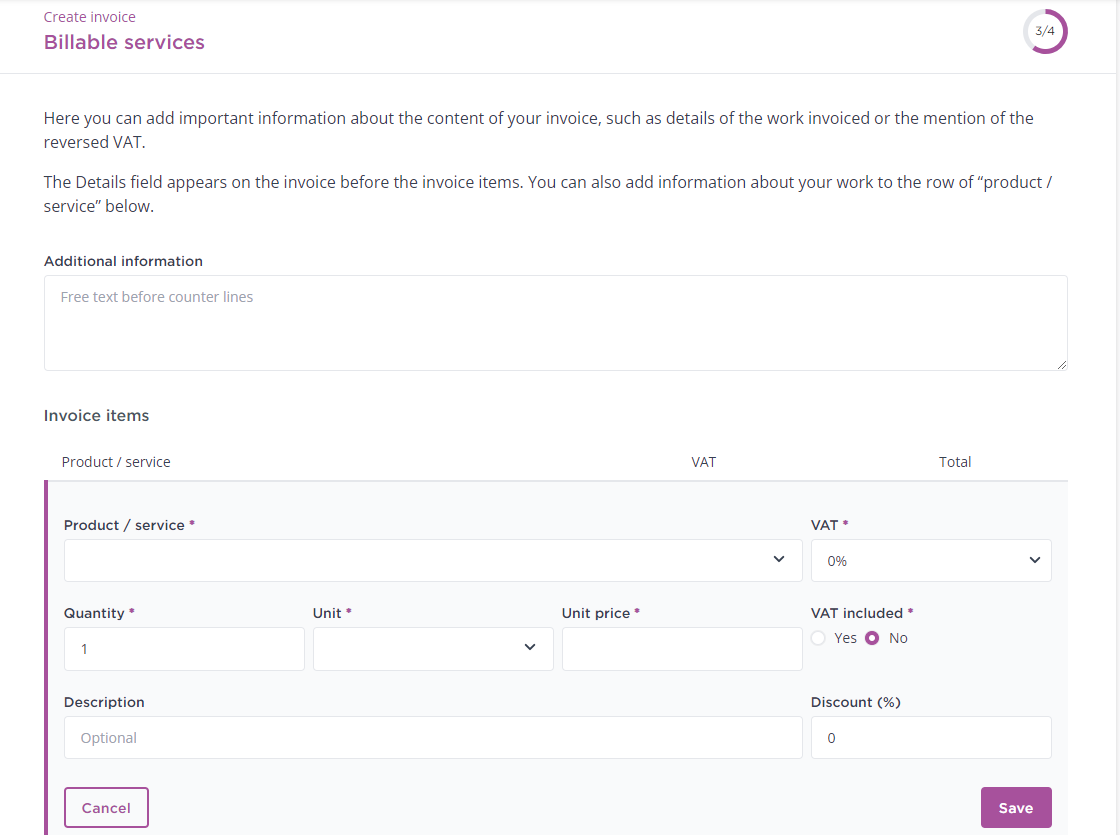The width and height of the screenshot is (1120, 835).
Task: Click the Product / service column header
Action: 116,461
